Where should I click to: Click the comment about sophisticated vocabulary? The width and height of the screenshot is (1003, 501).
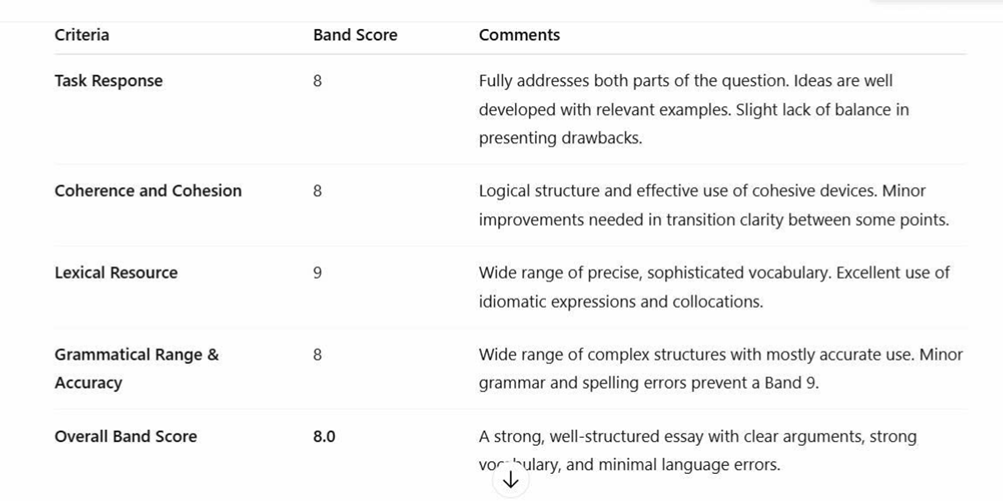(714, 287)
